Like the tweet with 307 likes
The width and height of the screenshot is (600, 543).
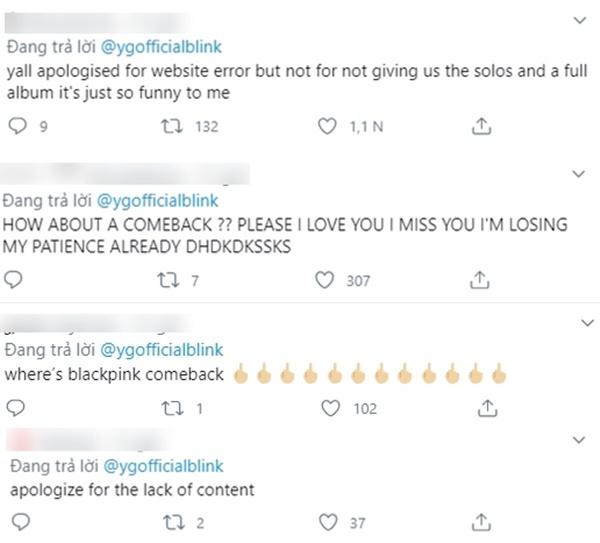pyautogui.click(x=325, y=281)
